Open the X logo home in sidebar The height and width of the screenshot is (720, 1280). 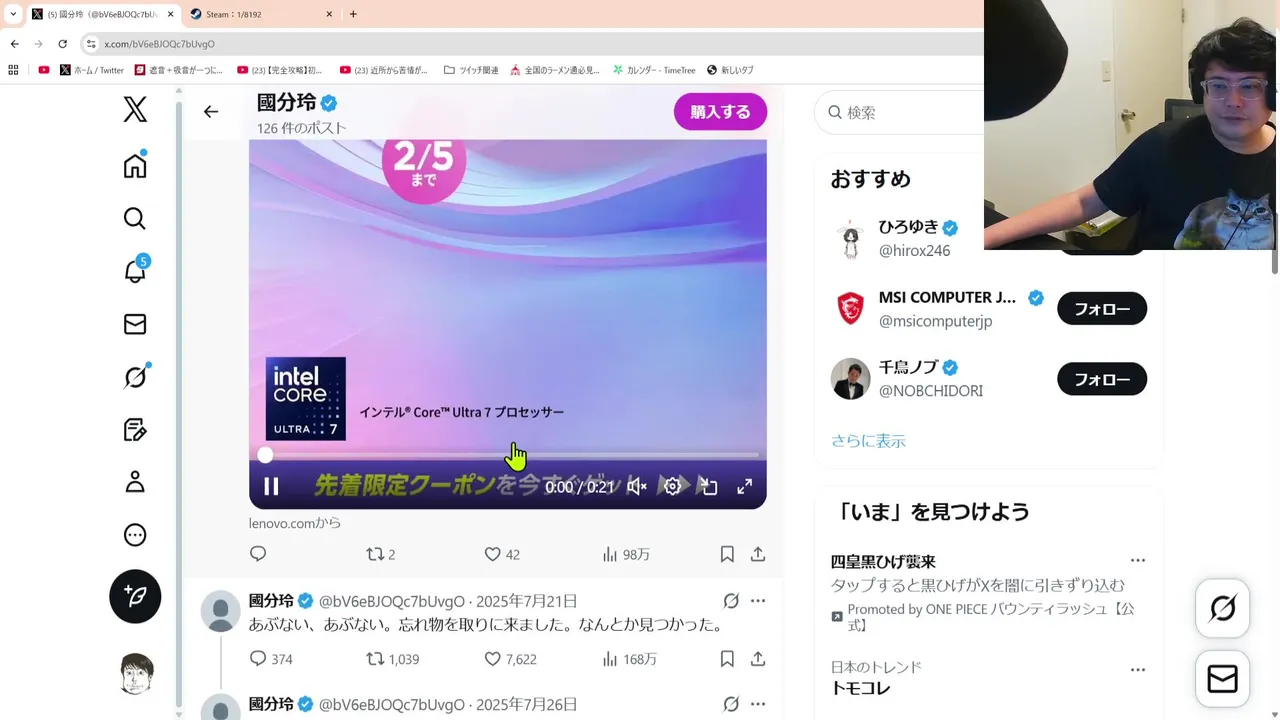click(135, 110)
